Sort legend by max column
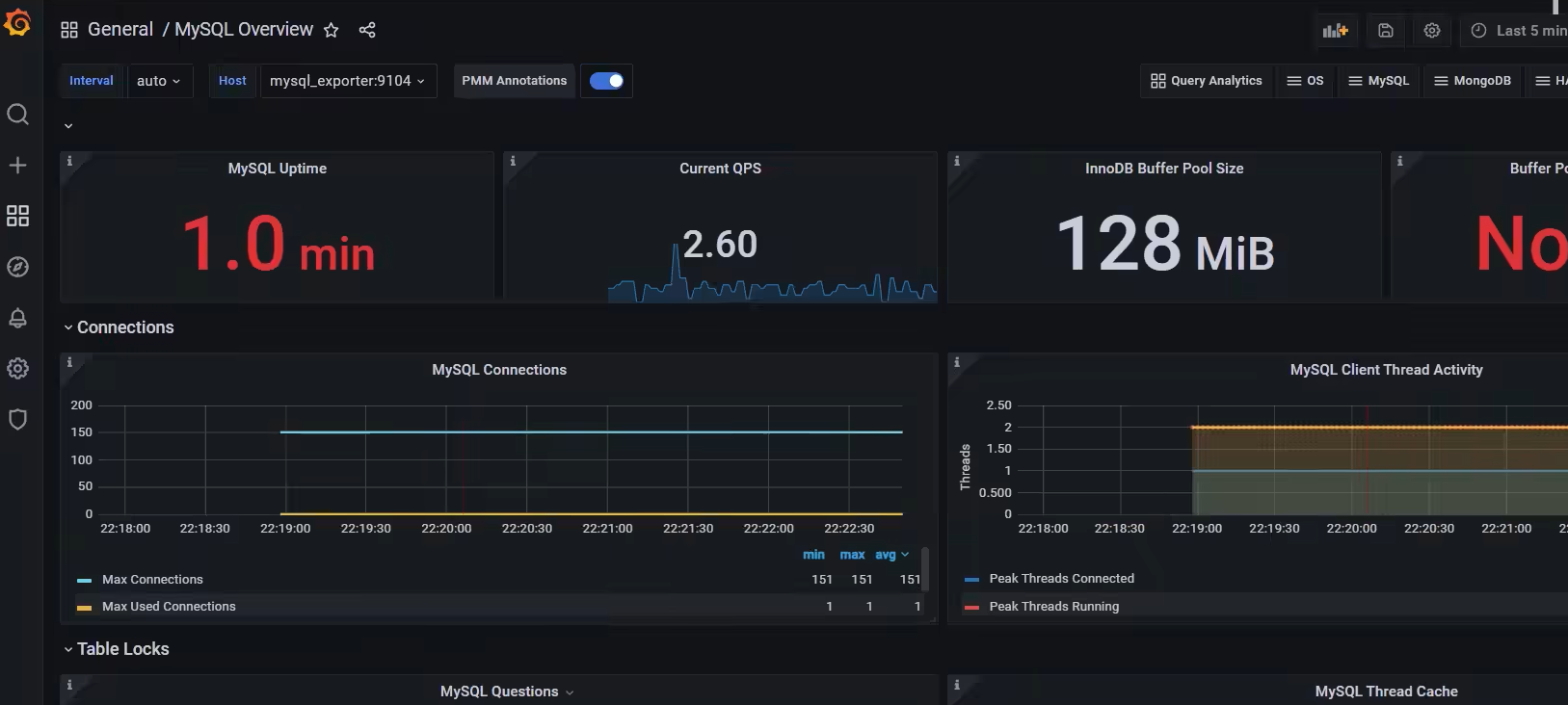 point(852,555)
